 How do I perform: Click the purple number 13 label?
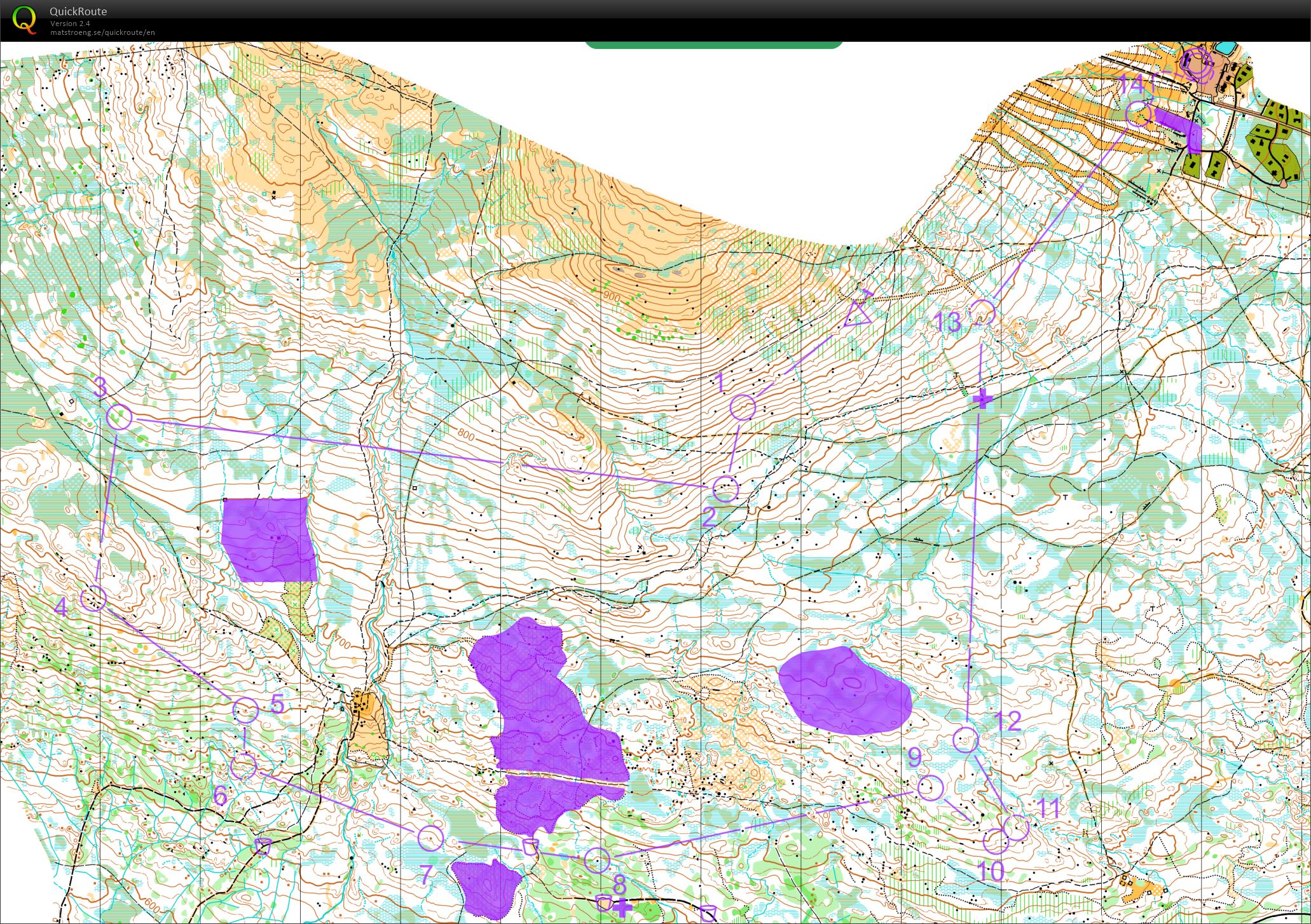948,323
